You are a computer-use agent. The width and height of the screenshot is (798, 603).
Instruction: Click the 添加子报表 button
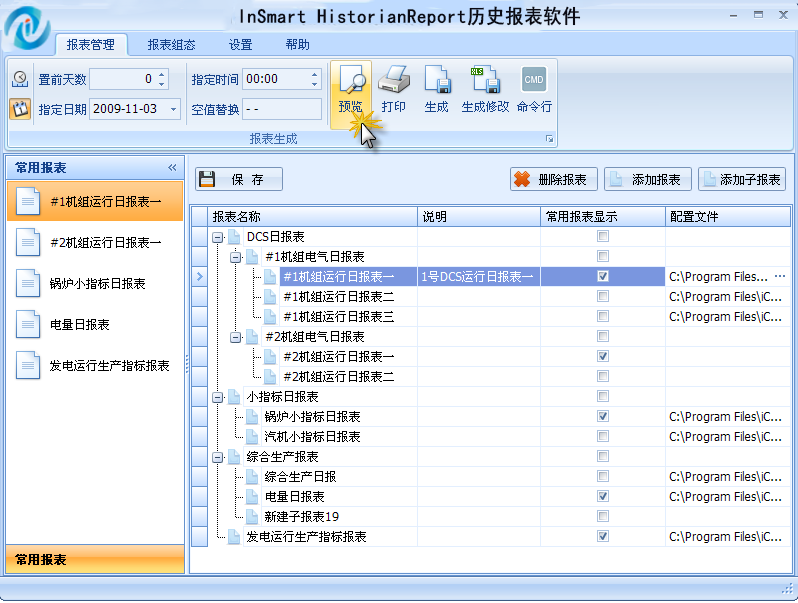(742, 179)
